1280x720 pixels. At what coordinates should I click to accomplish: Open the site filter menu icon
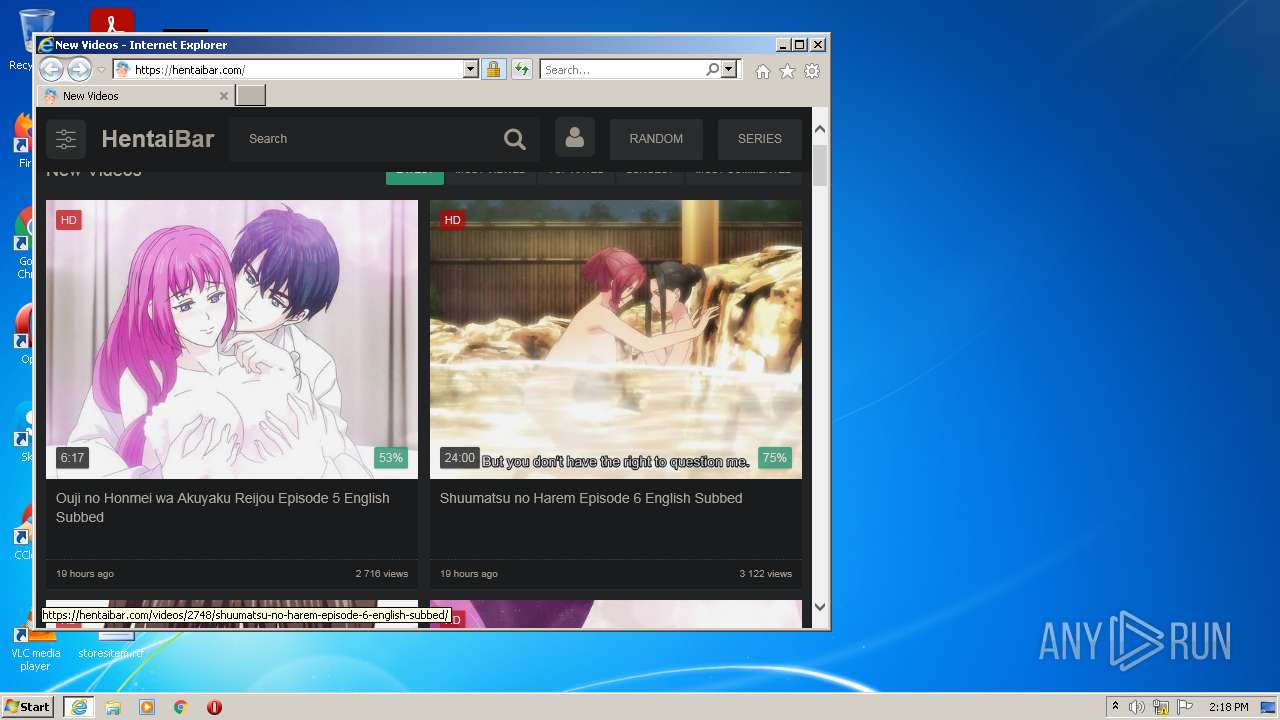(66, 139)
